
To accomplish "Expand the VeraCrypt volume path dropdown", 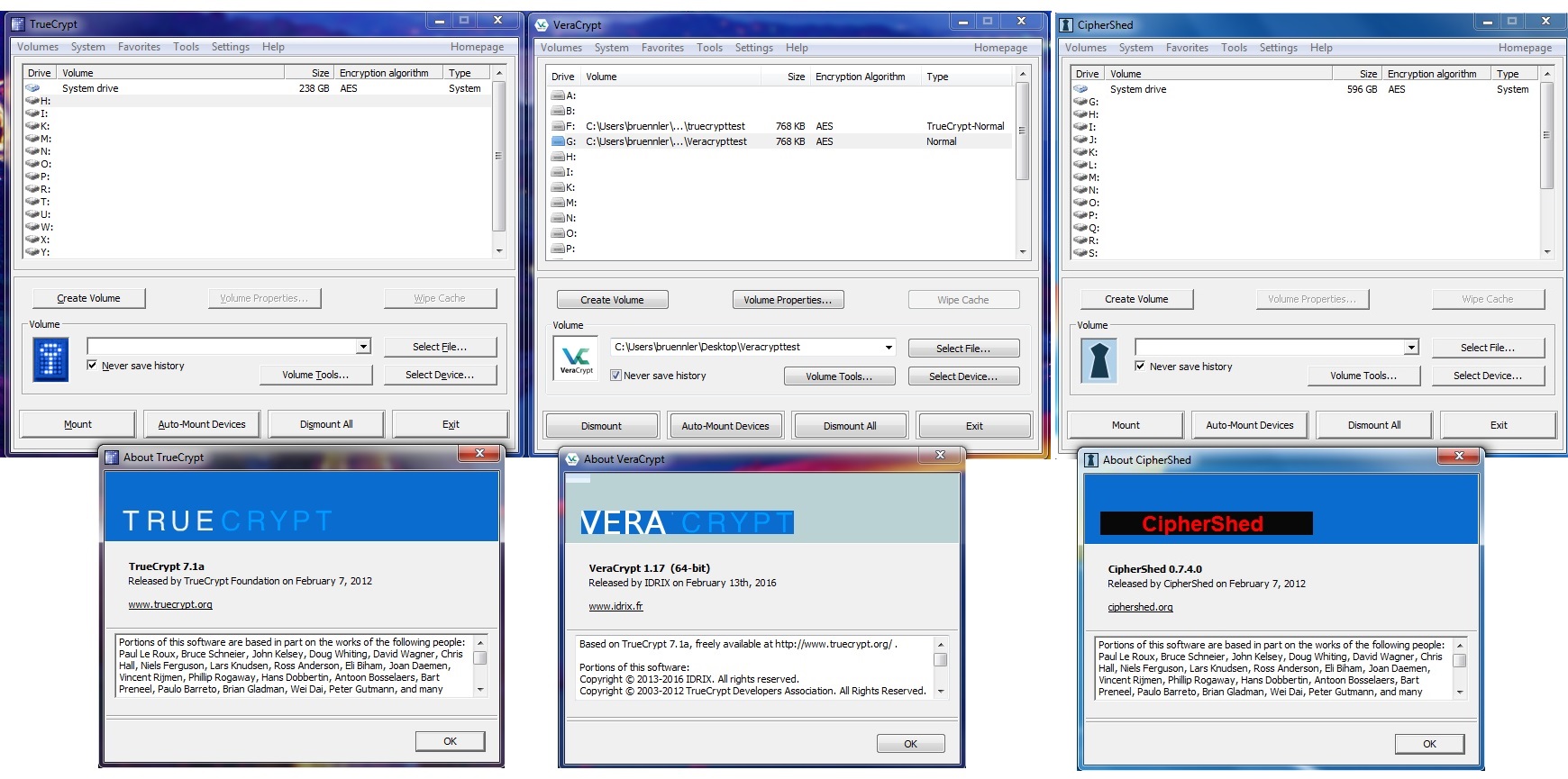I will (889, 348).
